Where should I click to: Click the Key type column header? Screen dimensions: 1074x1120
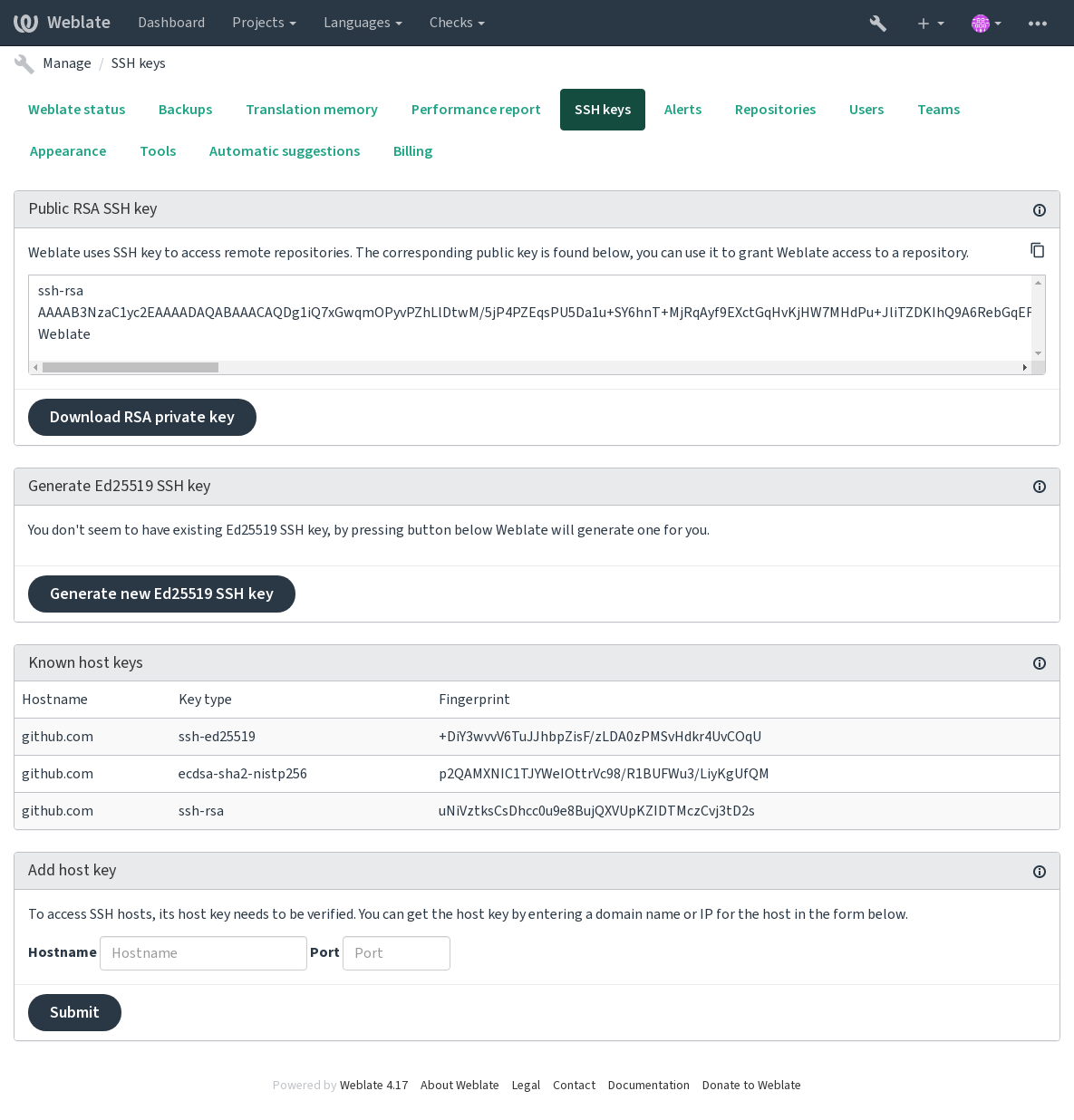click(x=205, y=700)
